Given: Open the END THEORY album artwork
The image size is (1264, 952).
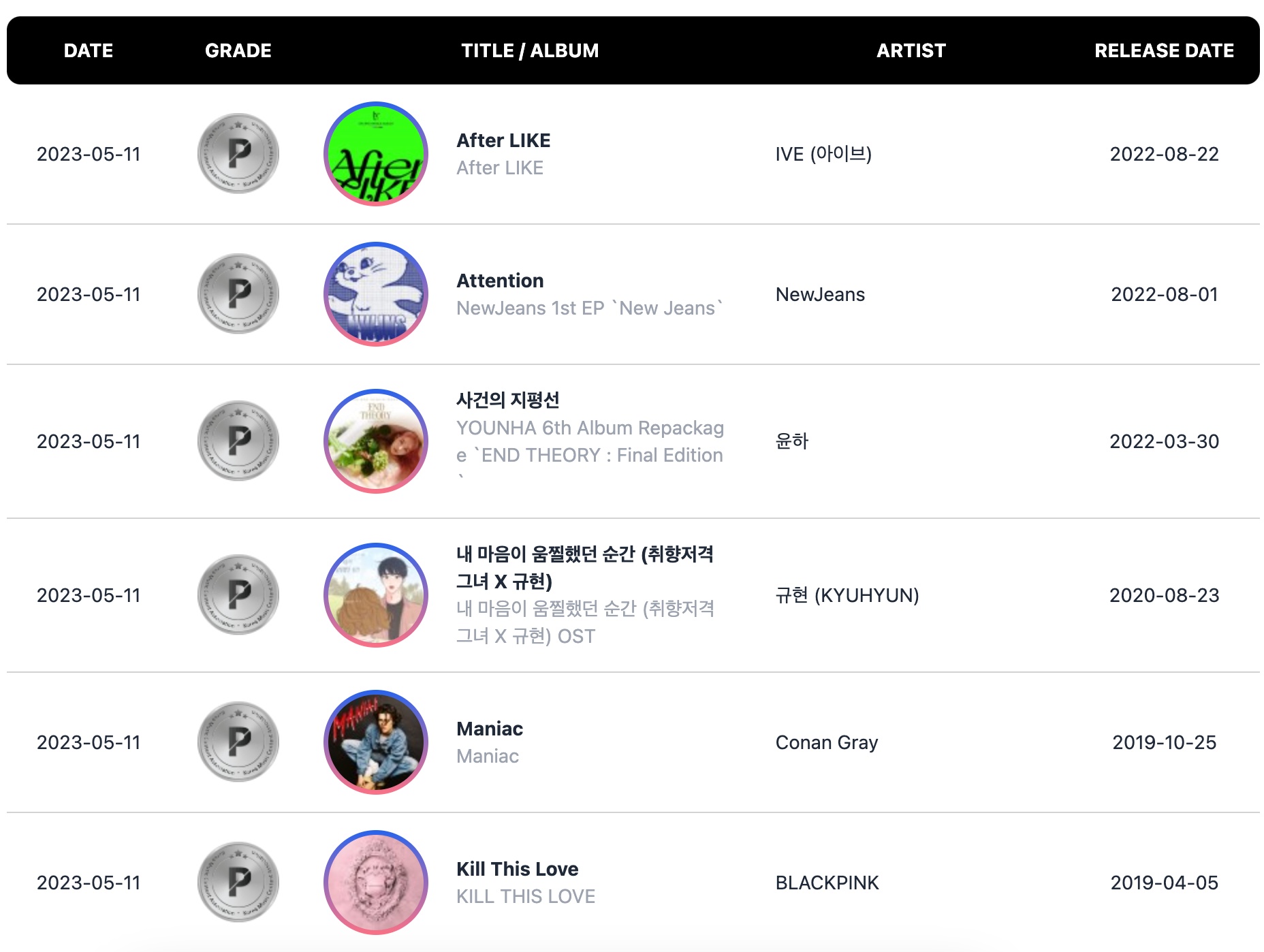Looking at the screenshot, I should pos(376,441).
